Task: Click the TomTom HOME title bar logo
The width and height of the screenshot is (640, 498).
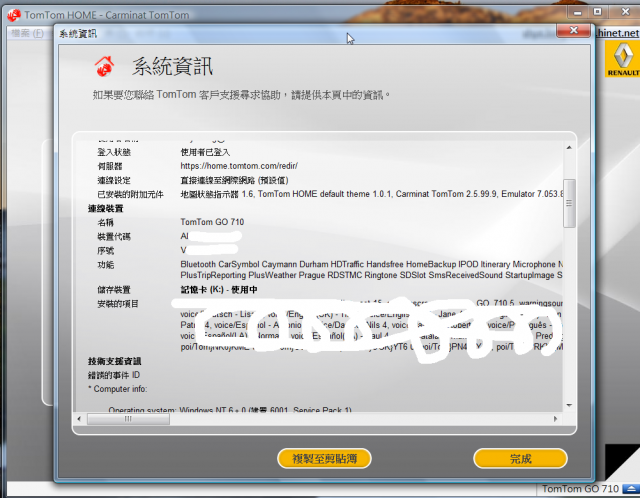Action: click(13, 15)
